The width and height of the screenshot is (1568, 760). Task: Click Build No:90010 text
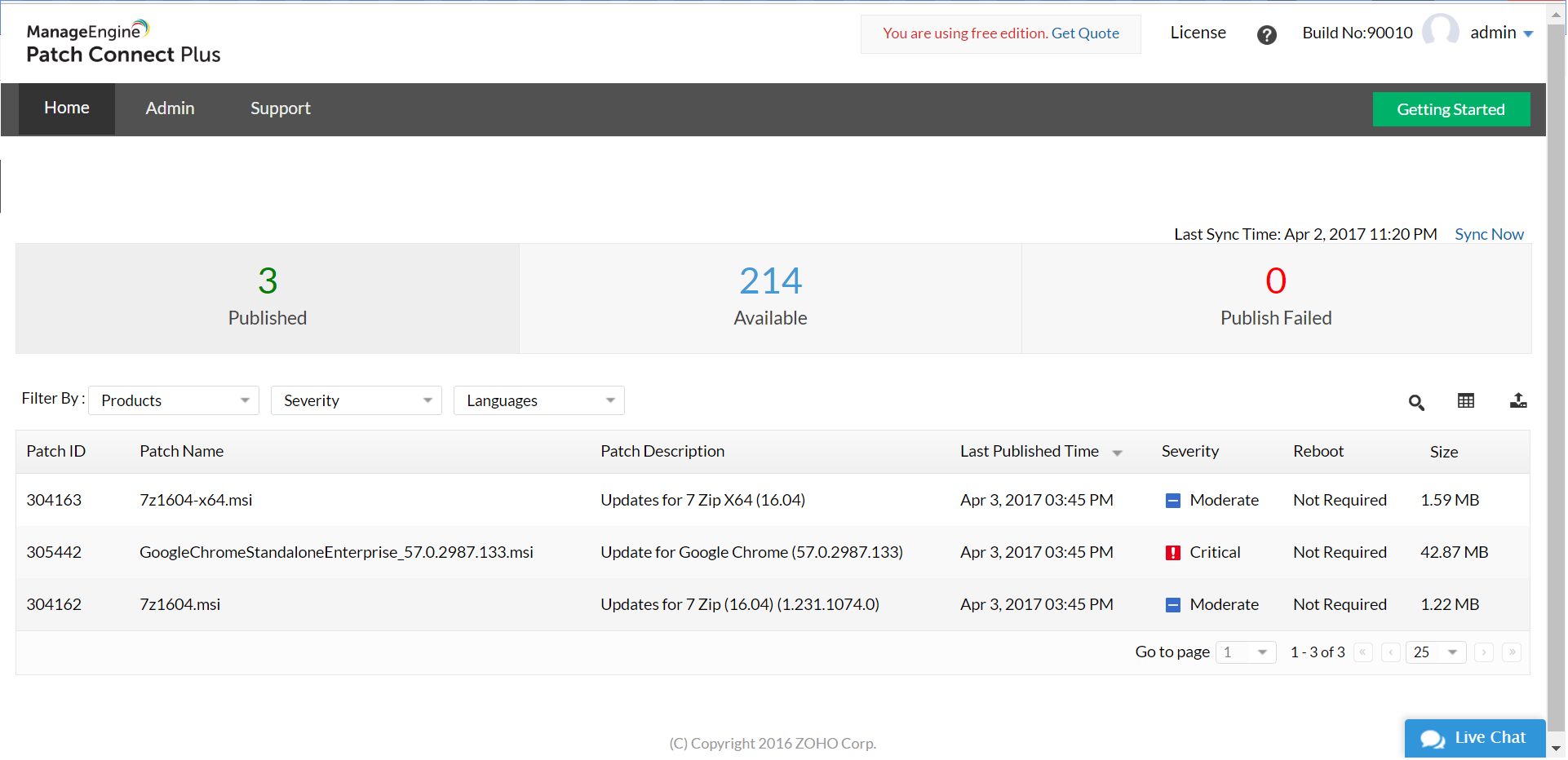coord(1359,33)
